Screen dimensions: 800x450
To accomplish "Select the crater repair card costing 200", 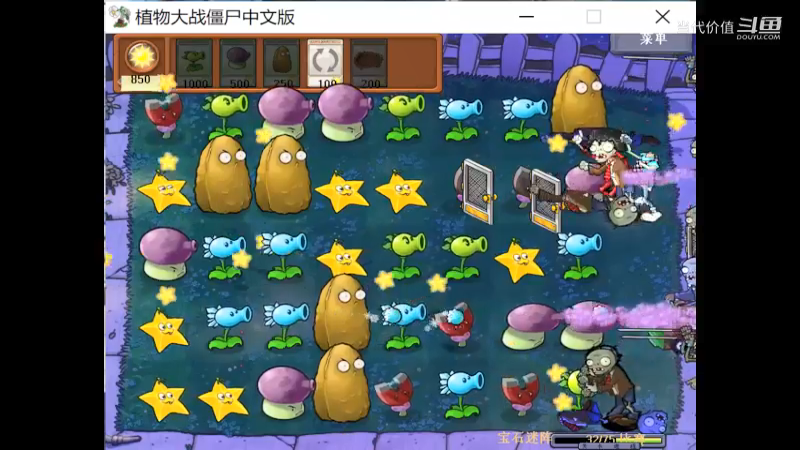I will [369, 63].
